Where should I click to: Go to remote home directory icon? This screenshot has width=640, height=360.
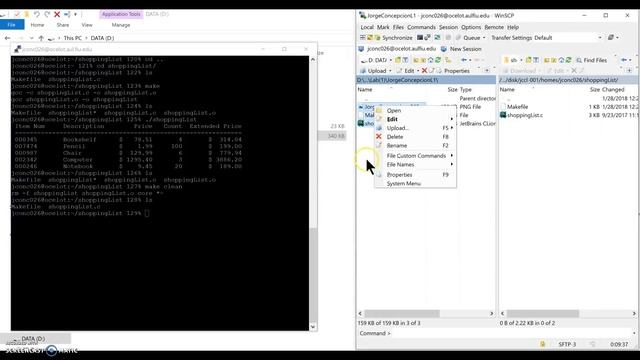tap(561, 60)
